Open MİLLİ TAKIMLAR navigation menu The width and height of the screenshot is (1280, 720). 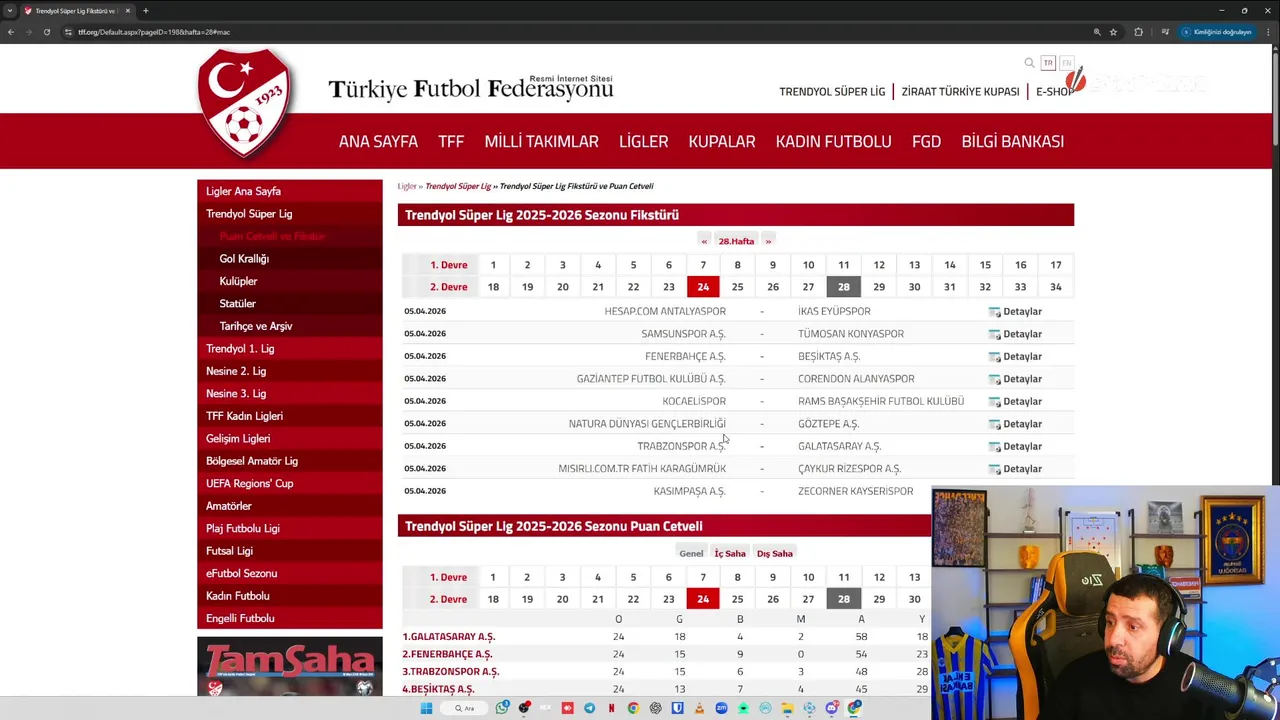coord(541,141)
